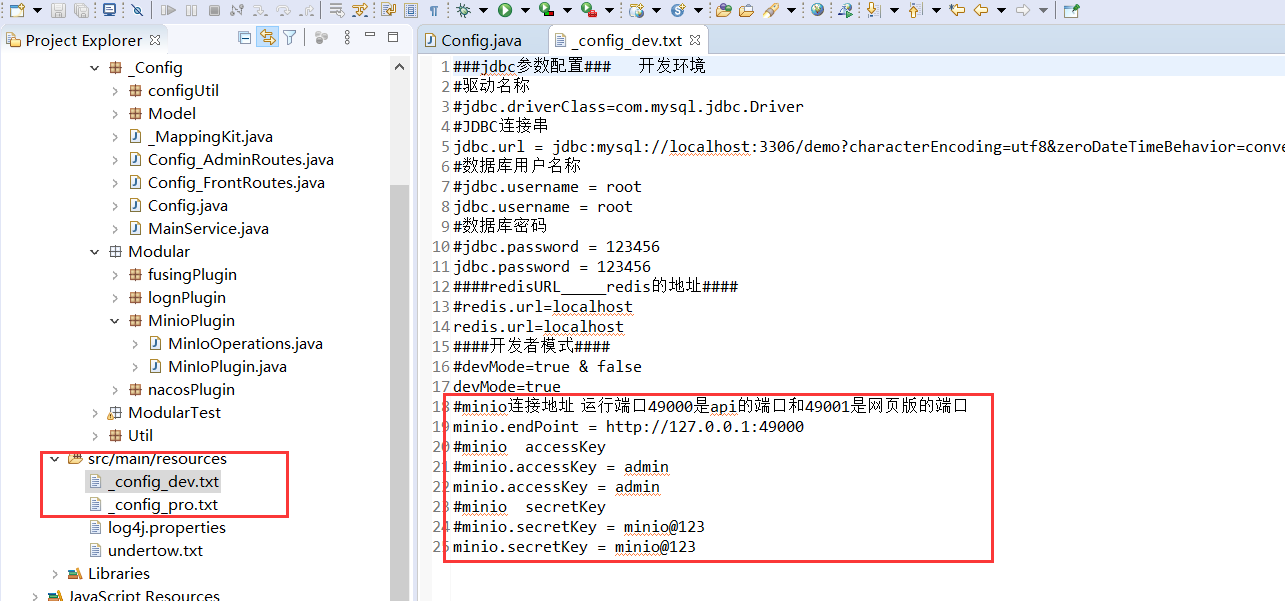Screen dimensions: 1285x601
Task: Click the Debug bug icon in toolbar
Action: (462, 11)
